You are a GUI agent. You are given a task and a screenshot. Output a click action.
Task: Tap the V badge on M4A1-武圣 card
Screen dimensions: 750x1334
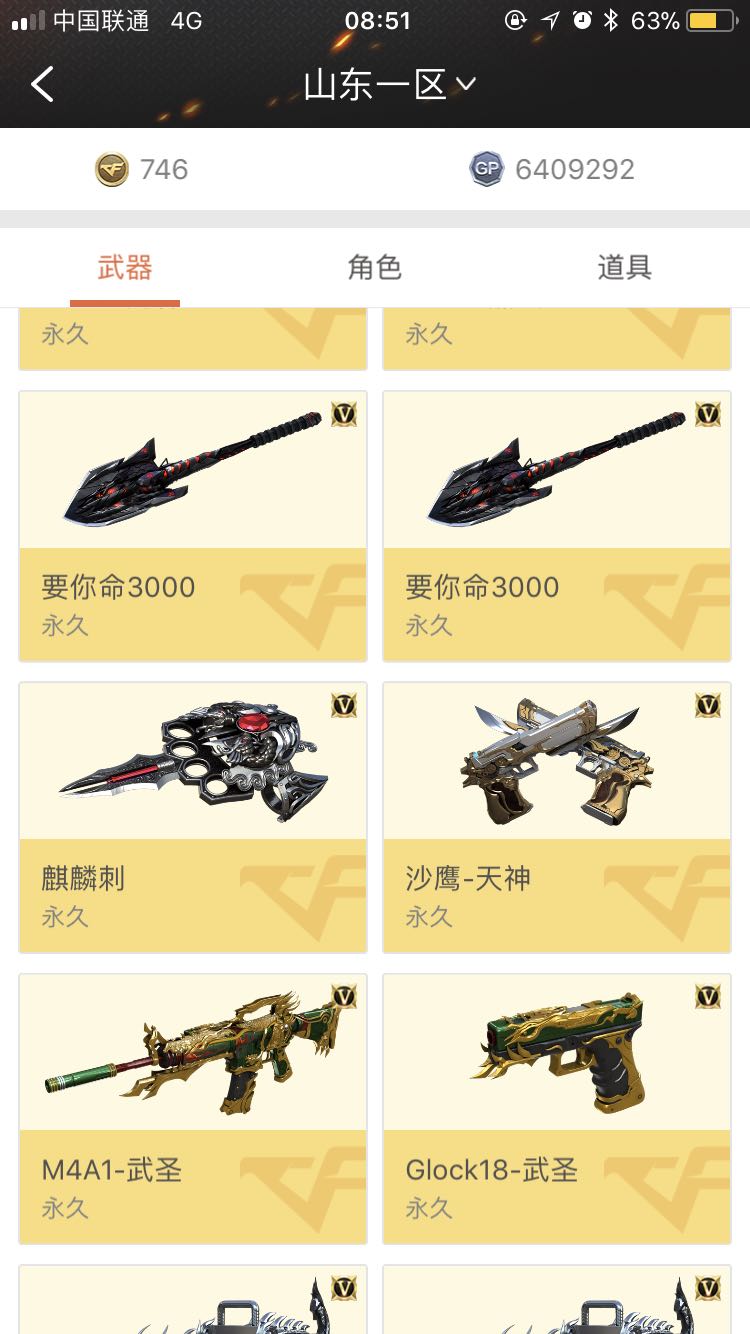344,997
